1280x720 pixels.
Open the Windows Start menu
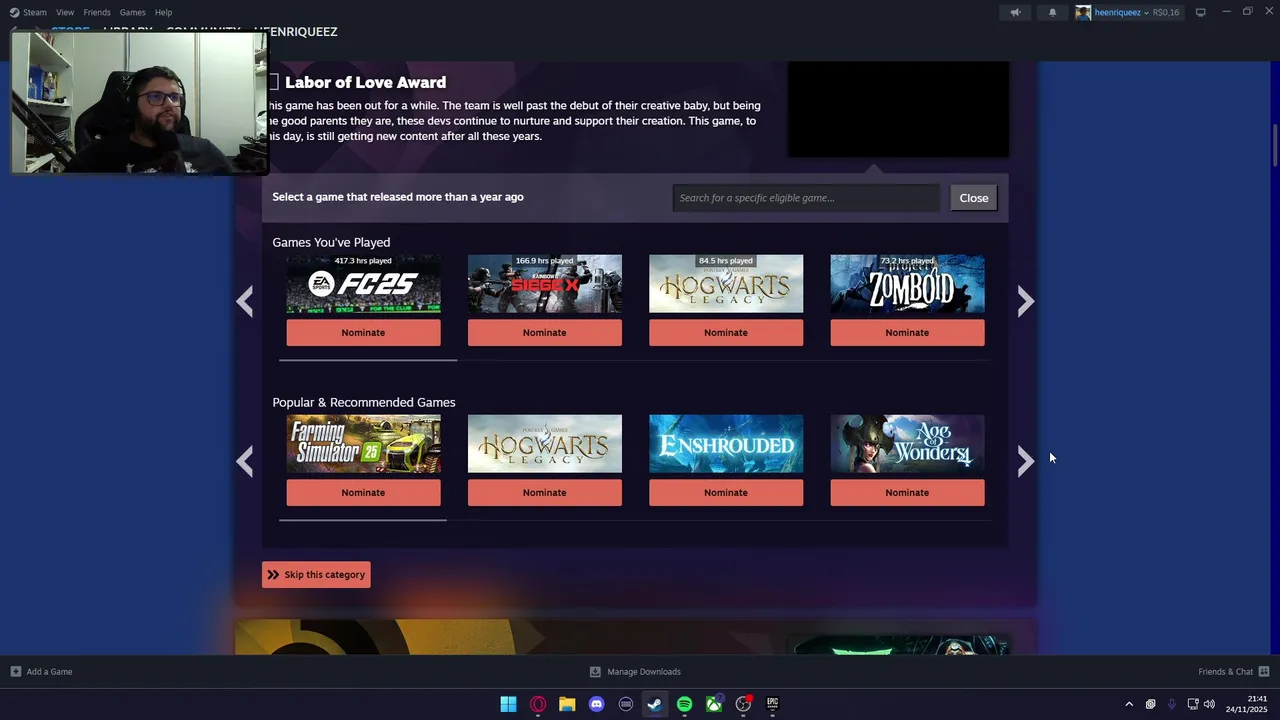(508, 704)
